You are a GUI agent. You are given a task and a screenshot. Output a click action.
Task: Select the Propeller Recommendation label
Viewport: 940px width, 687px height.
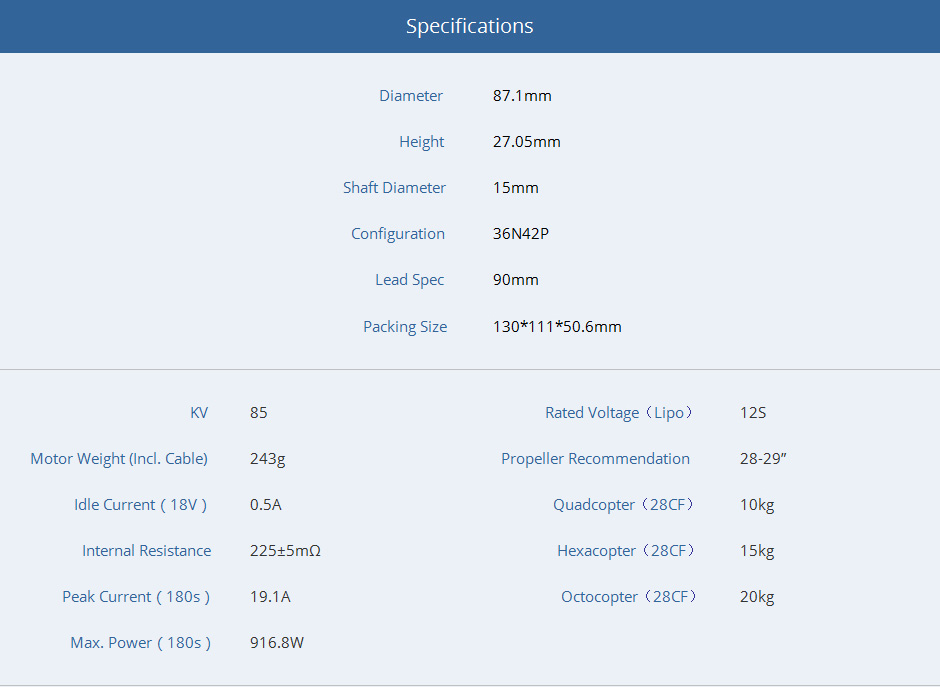[x=595, y=459]
